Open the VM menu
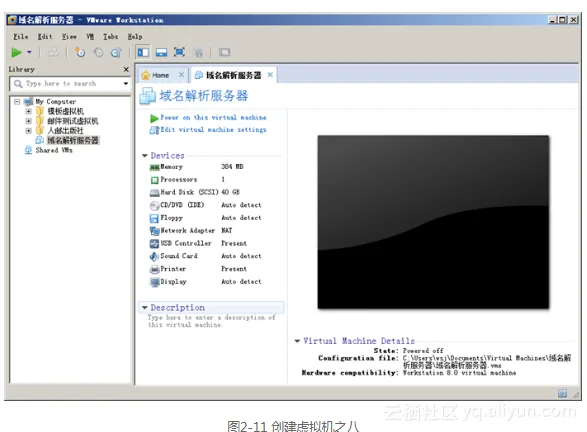Screen dimensions: 587x432 pos(90,37)
